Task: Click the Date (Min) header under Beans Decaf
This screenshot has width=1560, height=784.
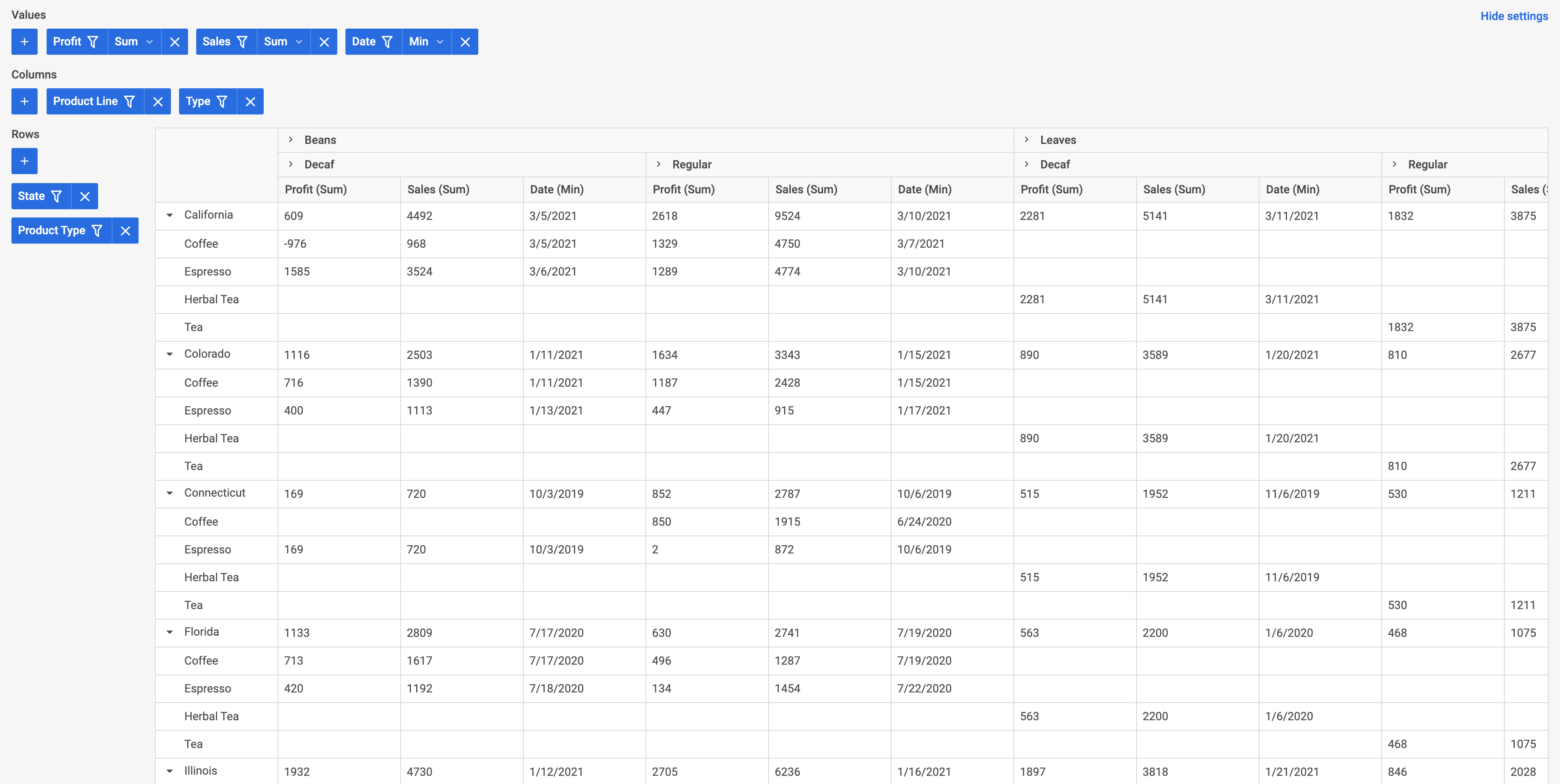Action: click(x=556, y=190)
